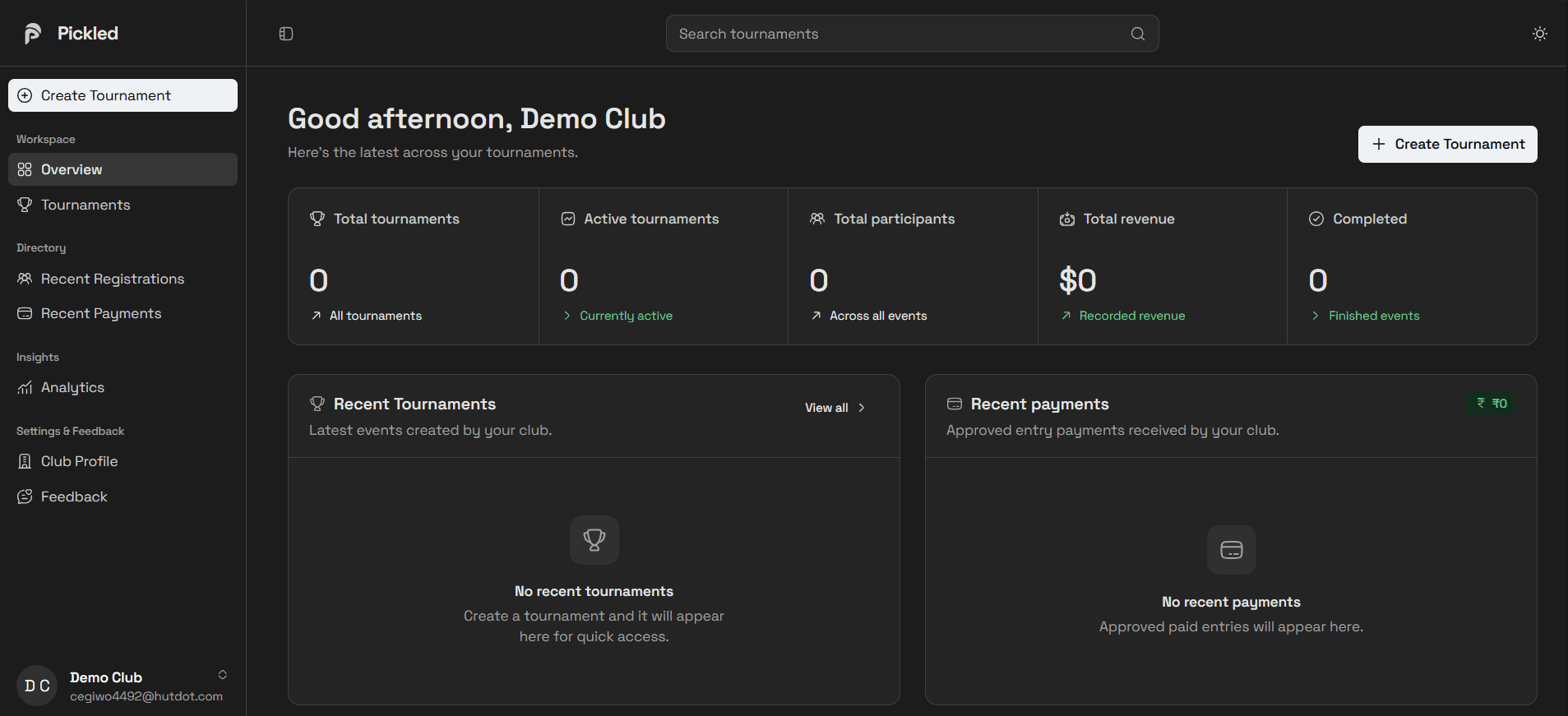The image size is (1568, 716).
Task: Click the empty-state payment card icon
Action: [x=1232, y=550]
